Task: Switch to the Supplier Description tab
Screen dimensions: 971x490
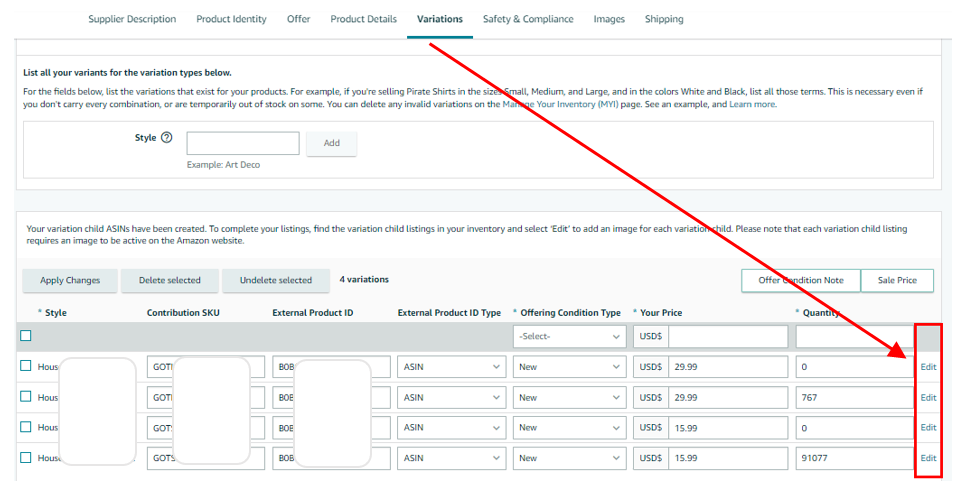Action: (132, 19)
